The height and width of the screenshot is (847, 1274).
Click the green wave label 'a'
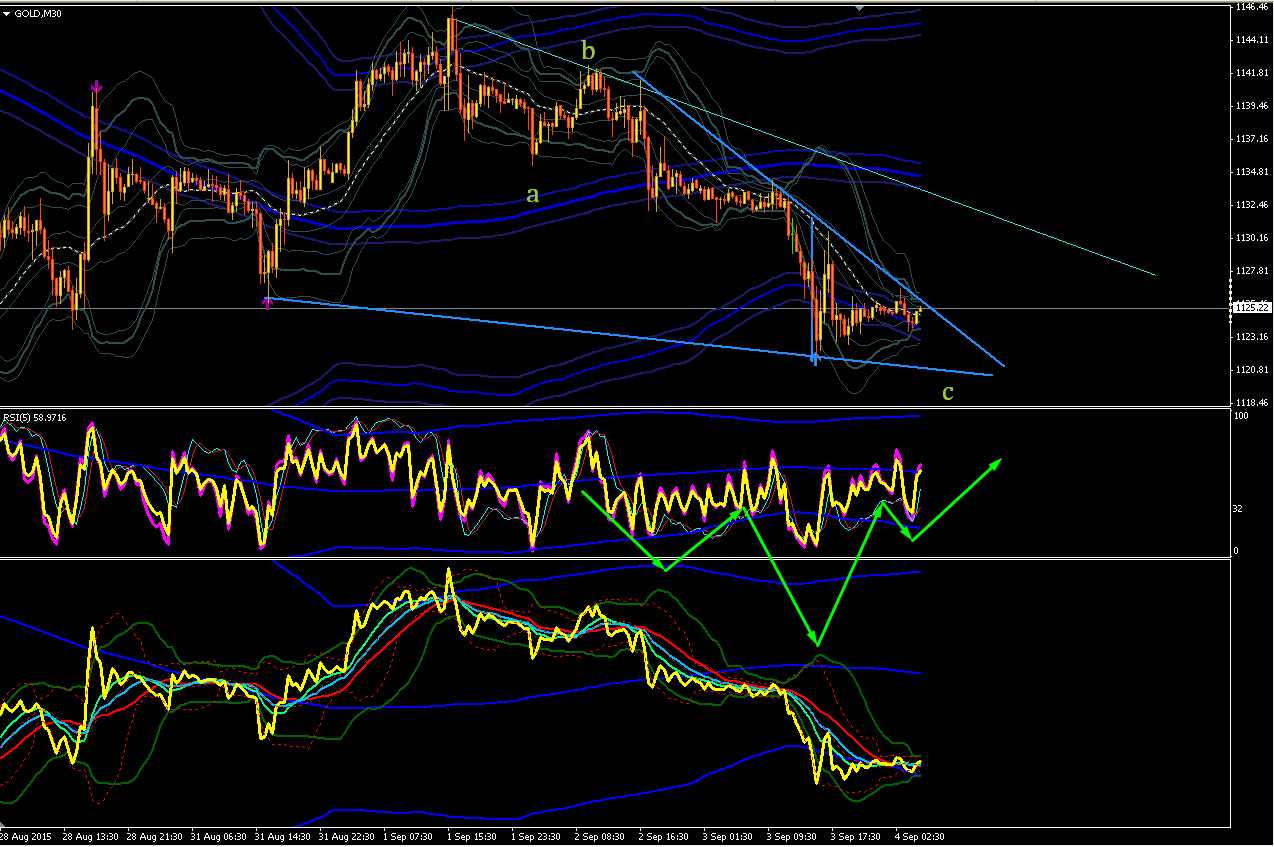point(533,194)
